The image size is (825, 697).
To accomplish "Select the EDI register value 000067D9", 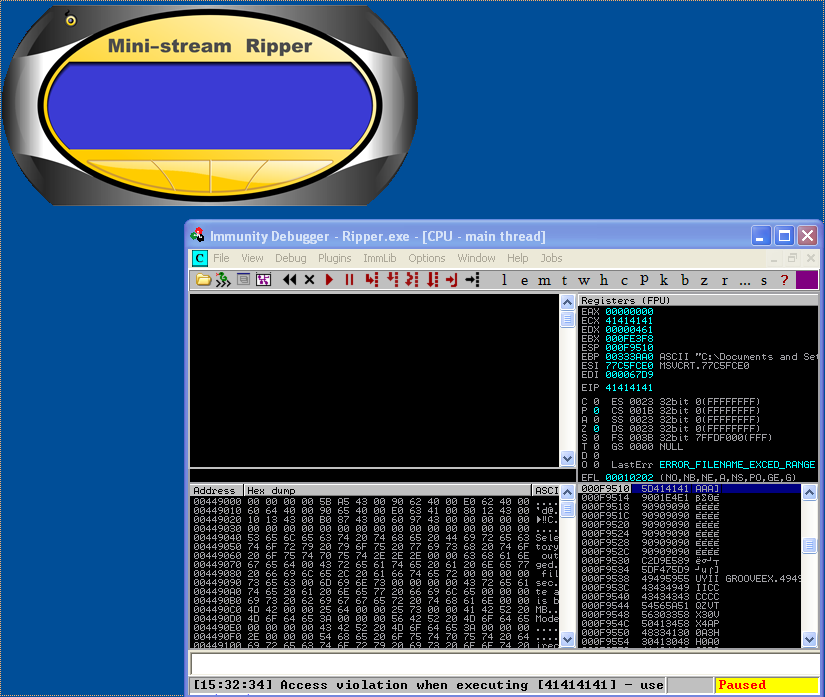I will (x=629, y=375).
